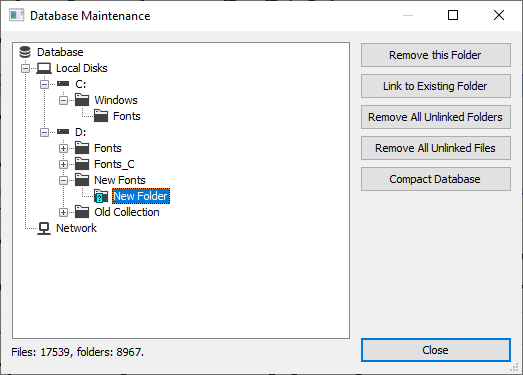This screenshot has width=523, height=375.
Task: Click Compact Database button
Action: pos(436,179)
